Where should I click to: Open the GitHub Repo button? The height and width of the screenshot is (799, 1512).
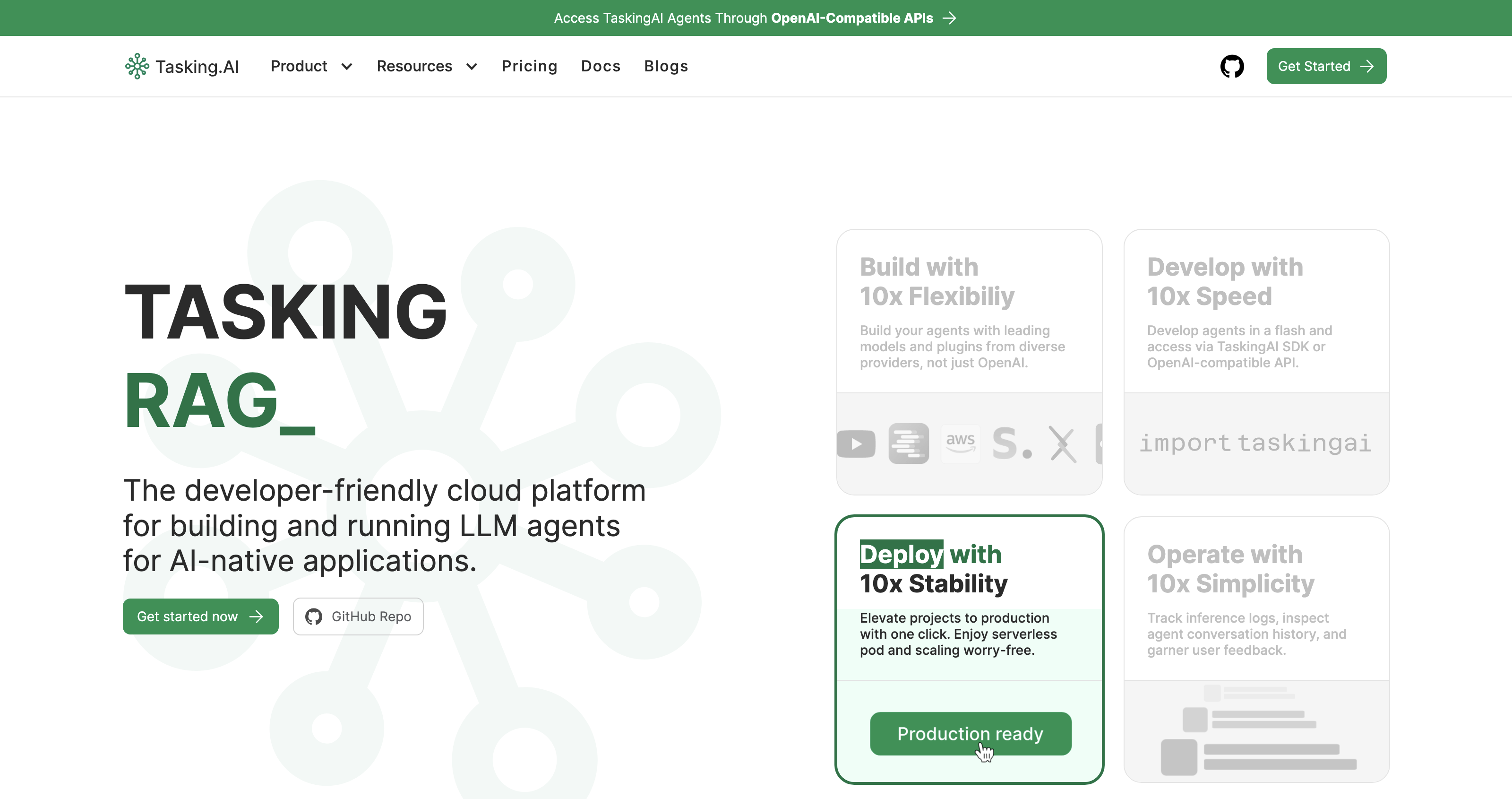point(358,617)
